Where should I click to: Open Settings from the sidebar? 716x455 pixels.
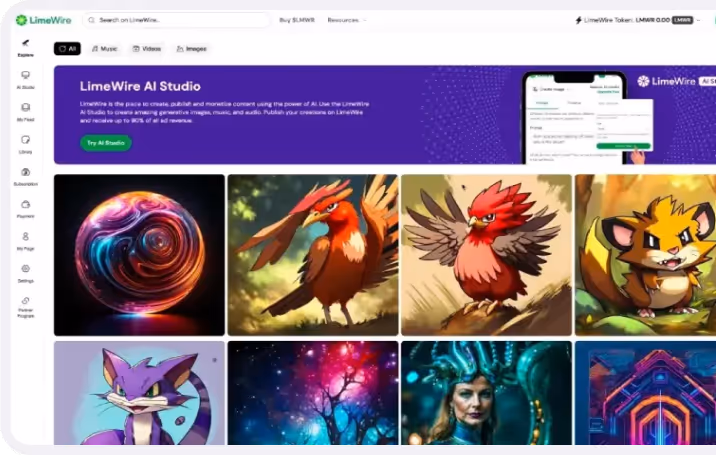[x=26, y=274]
